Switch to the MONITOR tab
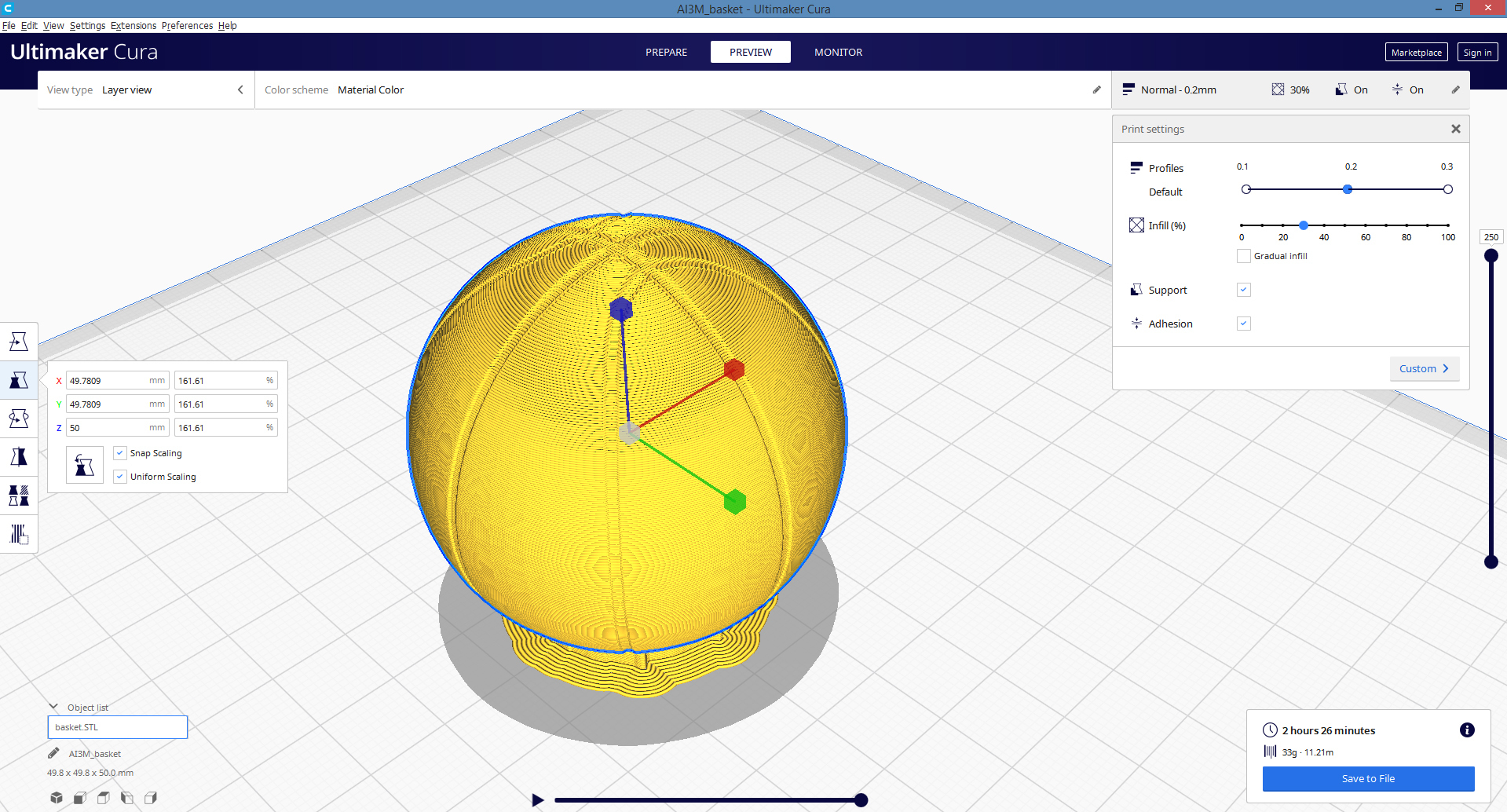This screenshot has height=812, width=1507. 838,52
